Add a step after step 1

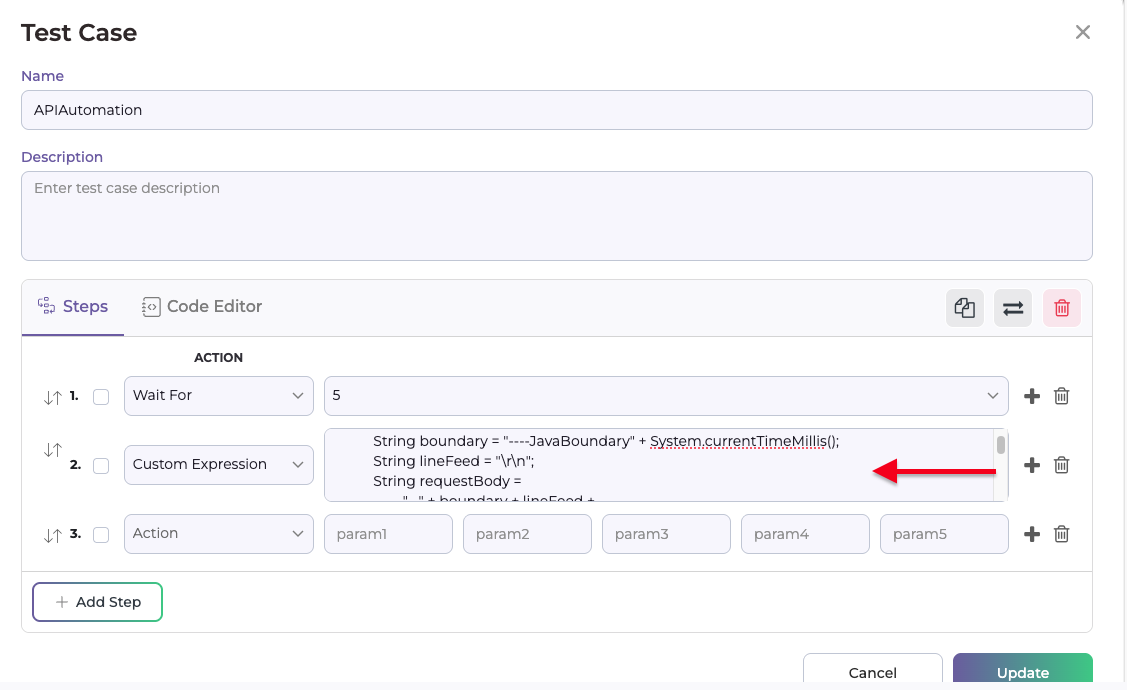1032,396
